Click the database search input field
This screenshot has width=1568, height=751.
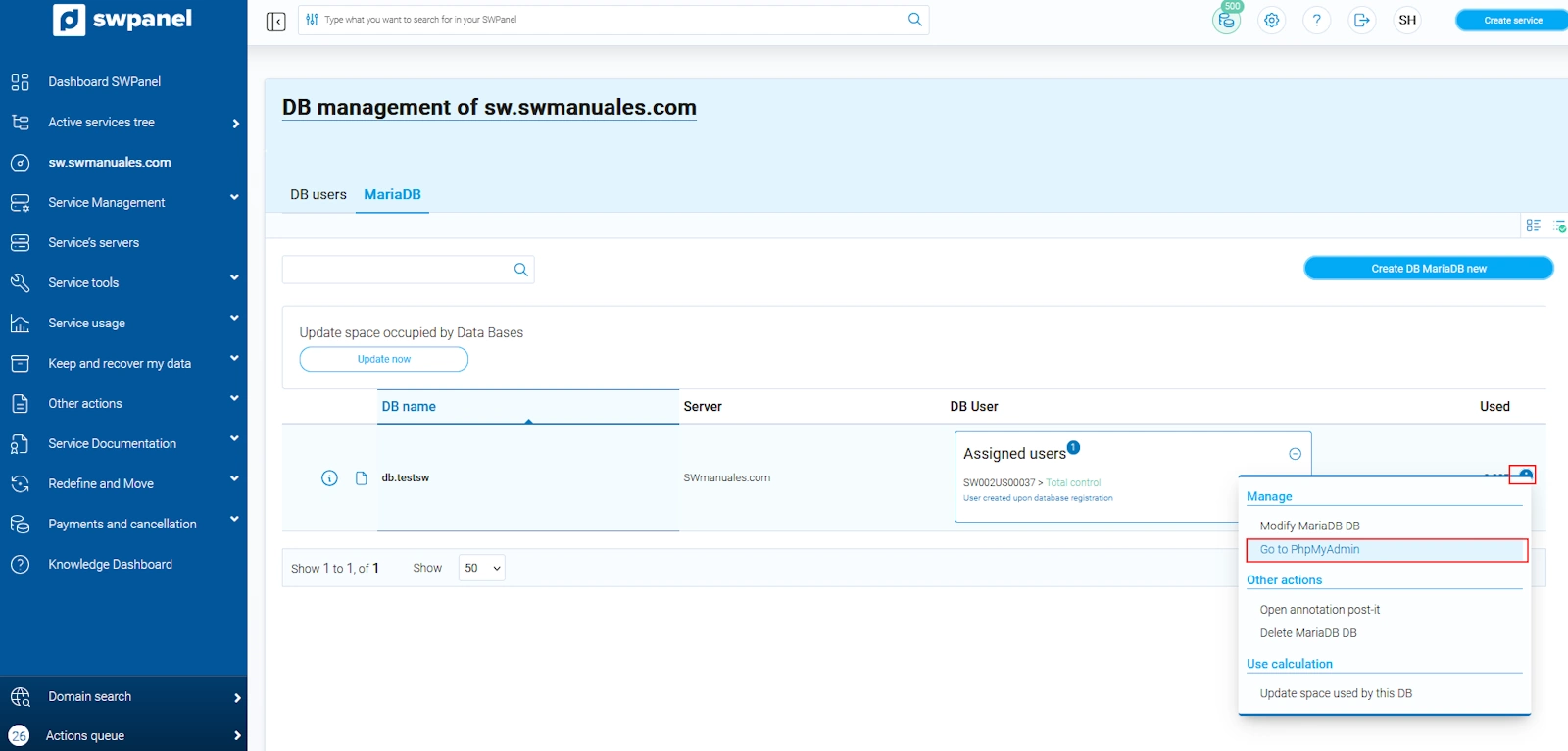point(397,270)
